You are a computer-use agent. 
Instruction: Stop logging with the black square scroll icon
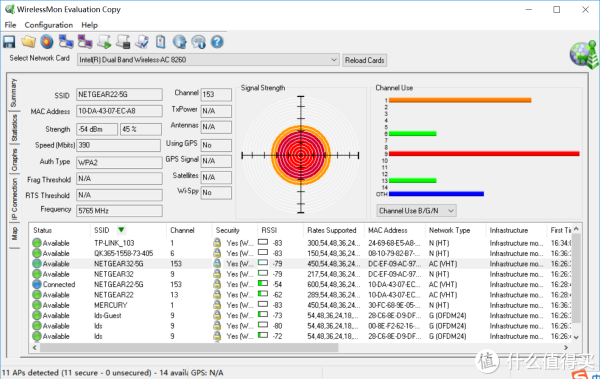tap(123, 42)
